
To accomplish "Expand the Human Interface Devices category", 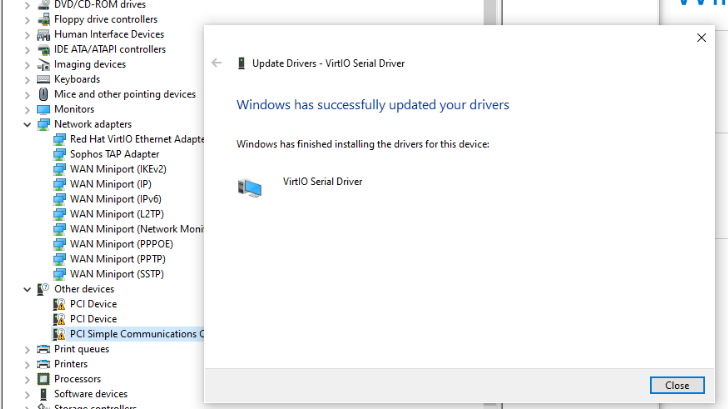I will tap(27, 34).
